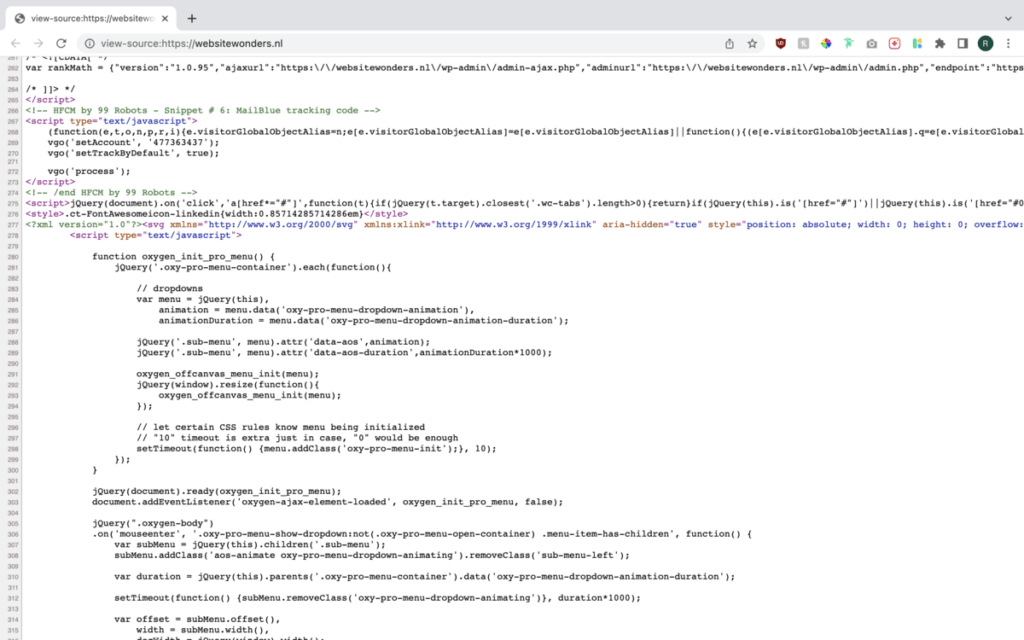Open a new tab with the plus button

(x=192, y=17)
